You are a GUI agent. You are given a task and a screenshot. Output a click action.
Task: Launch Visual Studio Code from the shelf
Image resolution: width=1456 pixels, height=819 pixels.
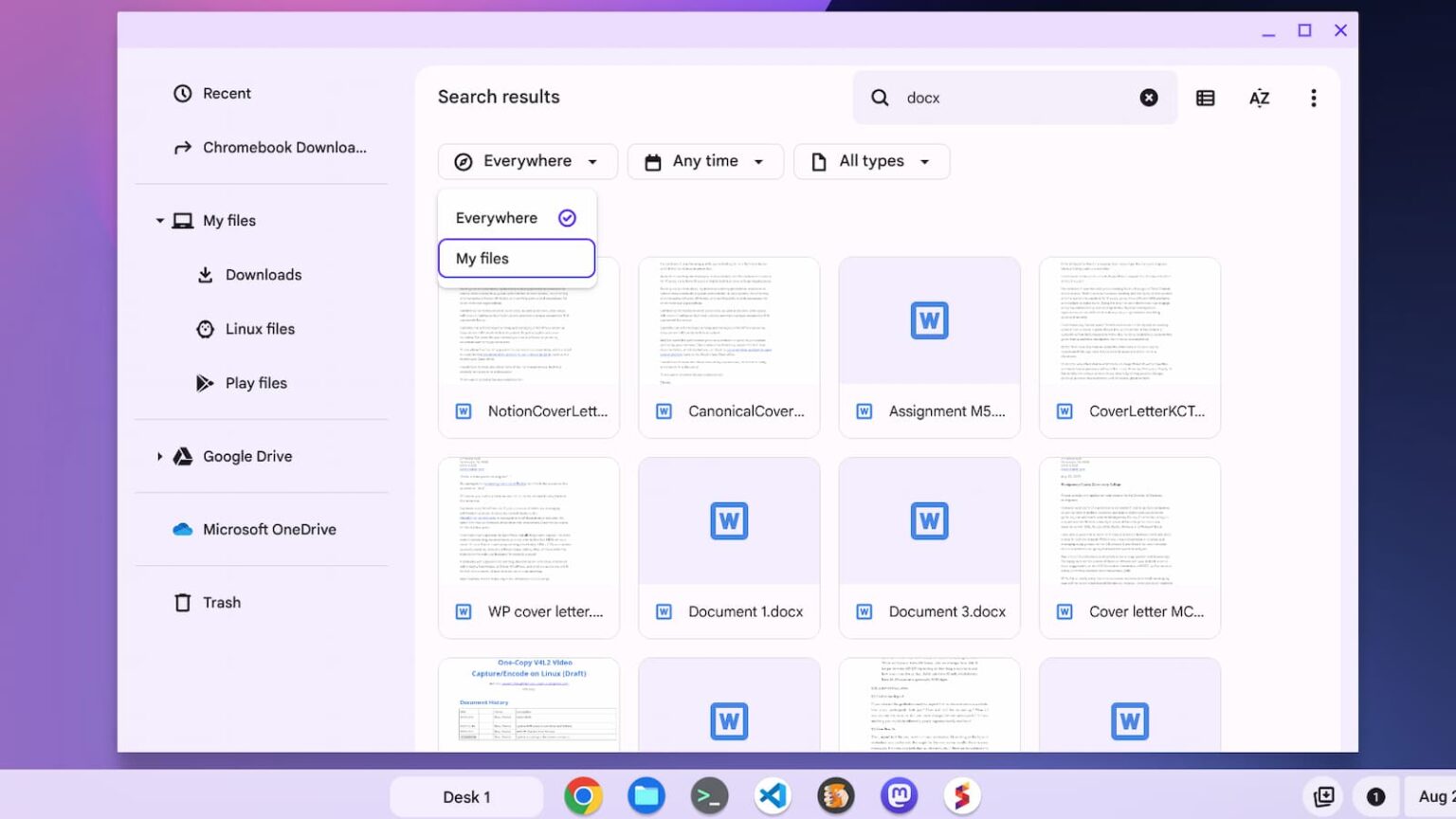(773, 796)
